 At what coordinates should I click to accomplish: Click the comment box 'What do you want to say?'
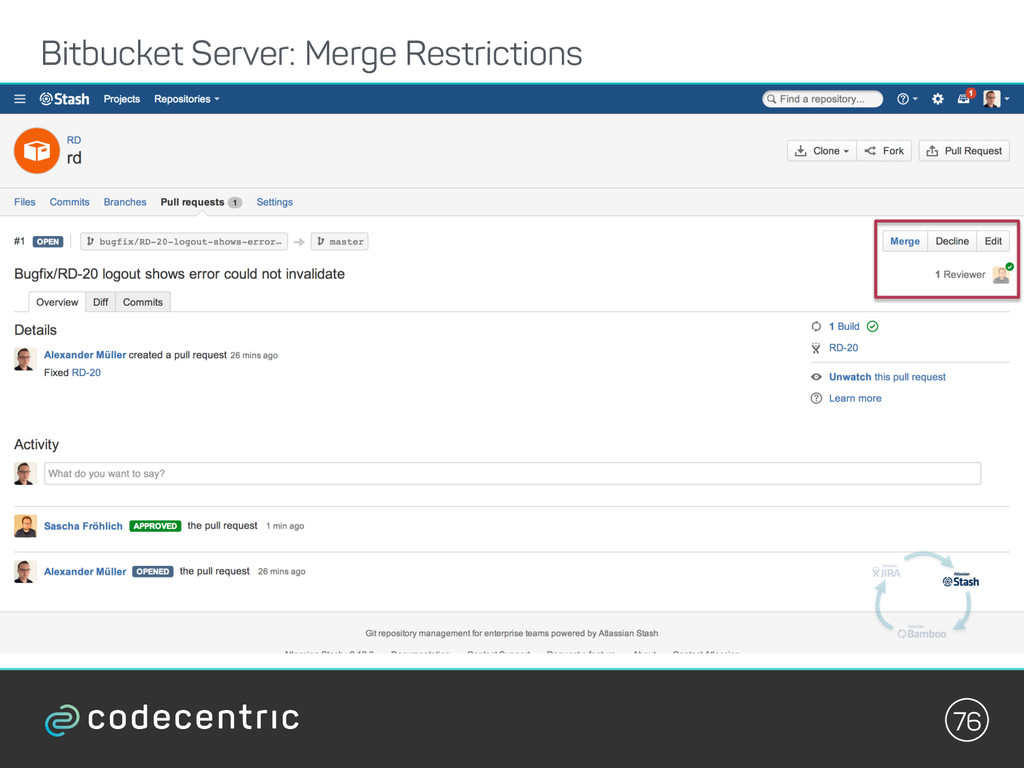tap(512, 473)
